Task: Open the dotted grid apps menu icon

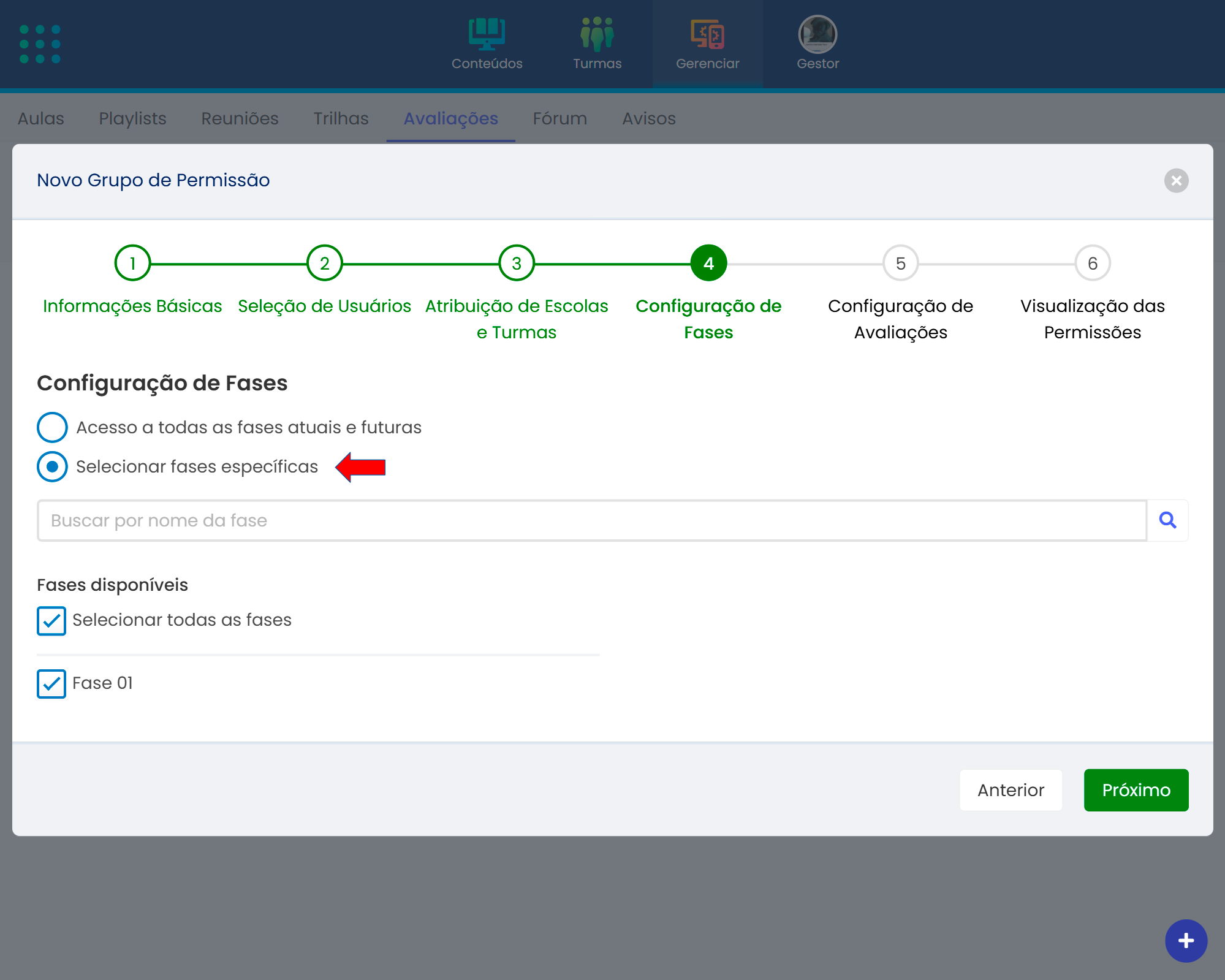Action: [40, 44]
